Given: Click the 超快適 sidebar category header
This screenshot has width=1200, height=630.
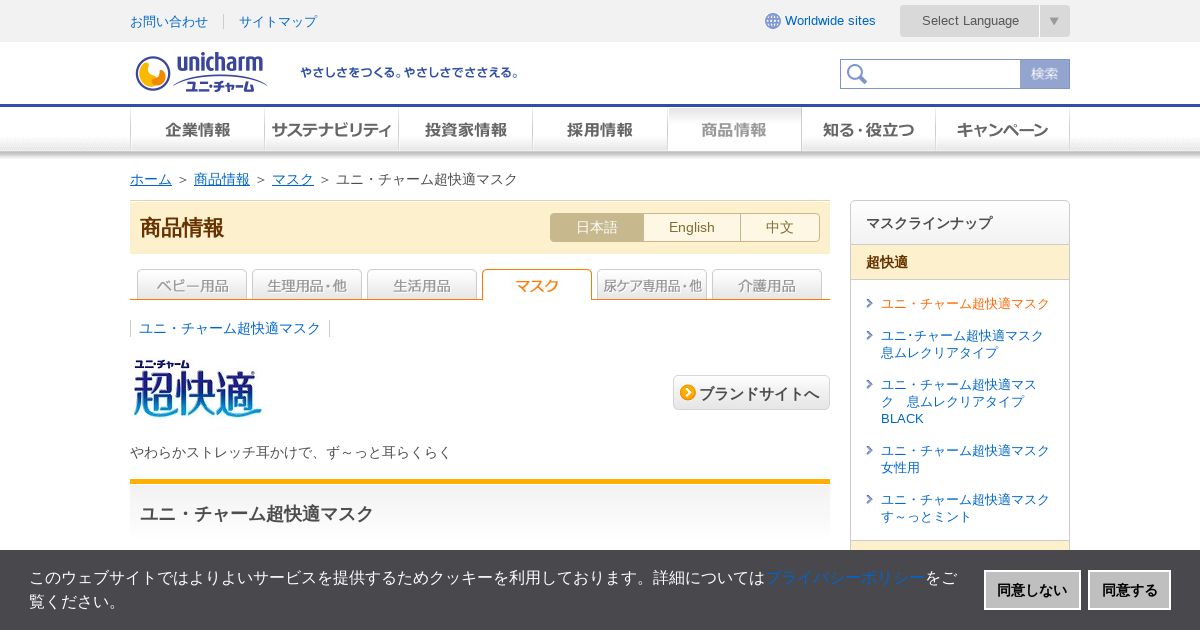Looking at the screenshot, I should pyautogui.click(x=960, y=262).
